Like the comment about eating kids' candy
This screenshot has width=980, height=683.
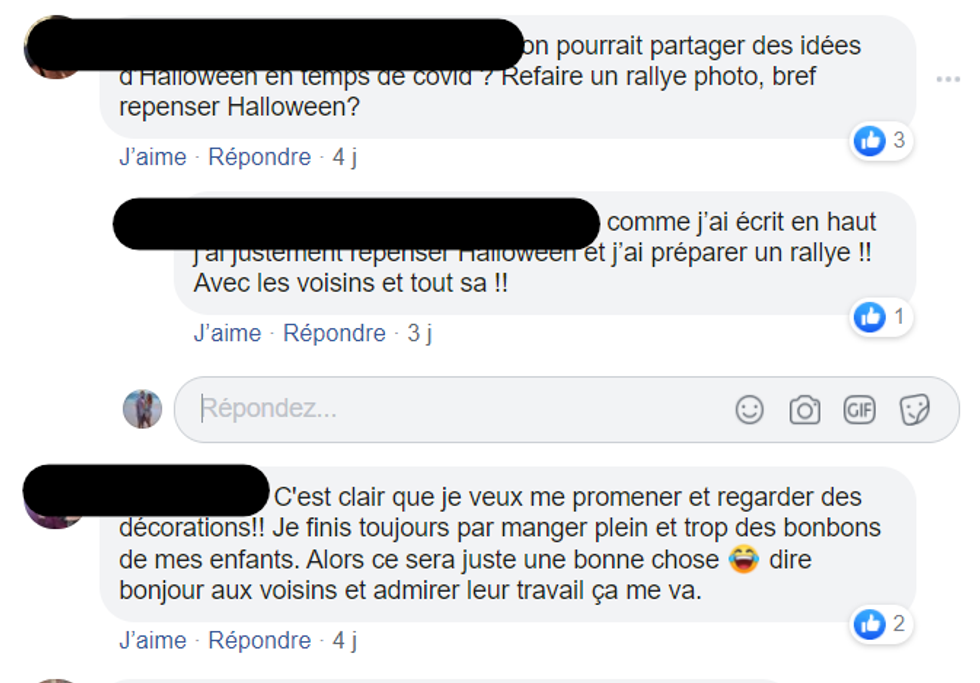152,641
